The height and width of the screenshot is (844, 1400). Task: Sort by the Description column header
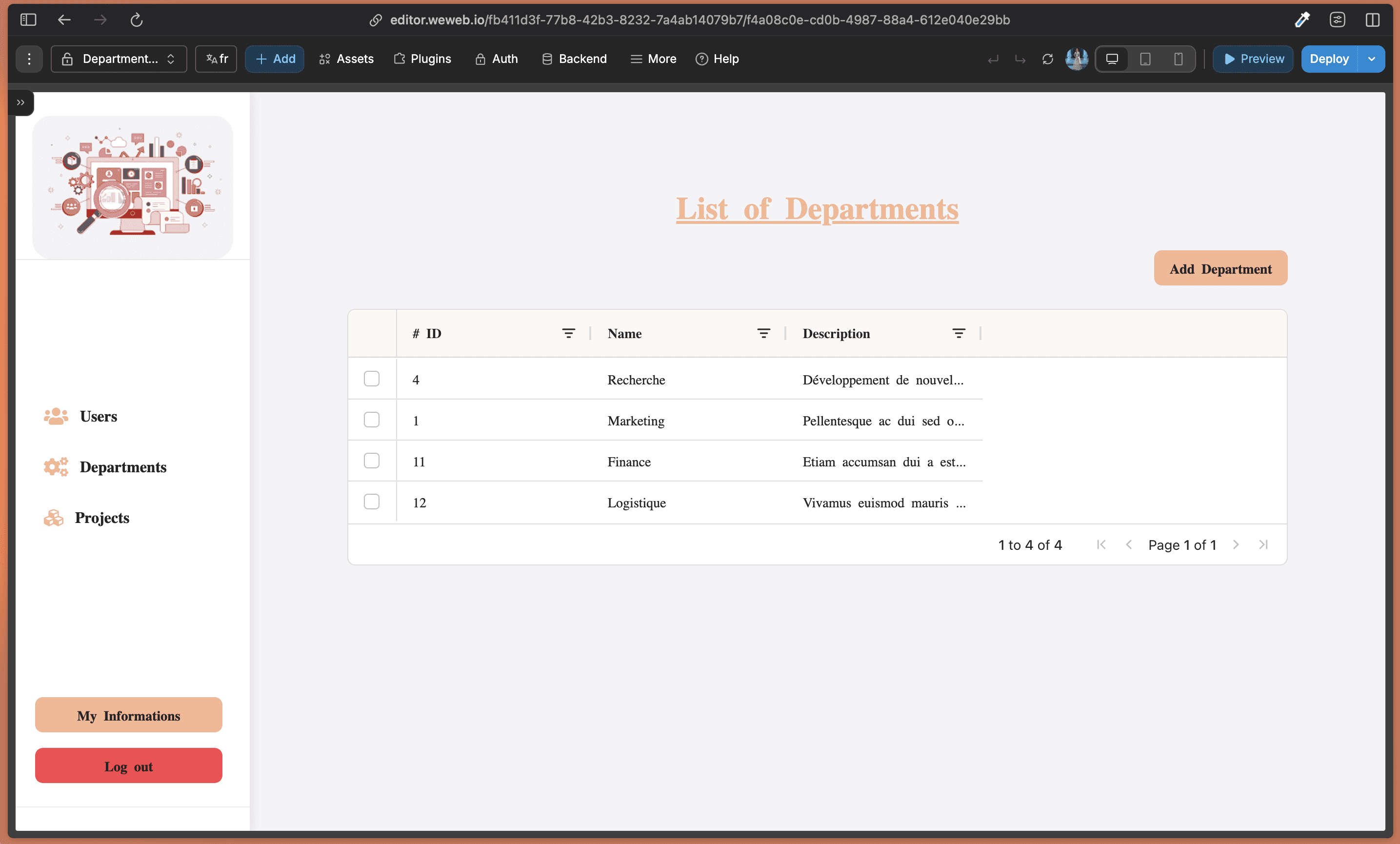click(836, 334)
